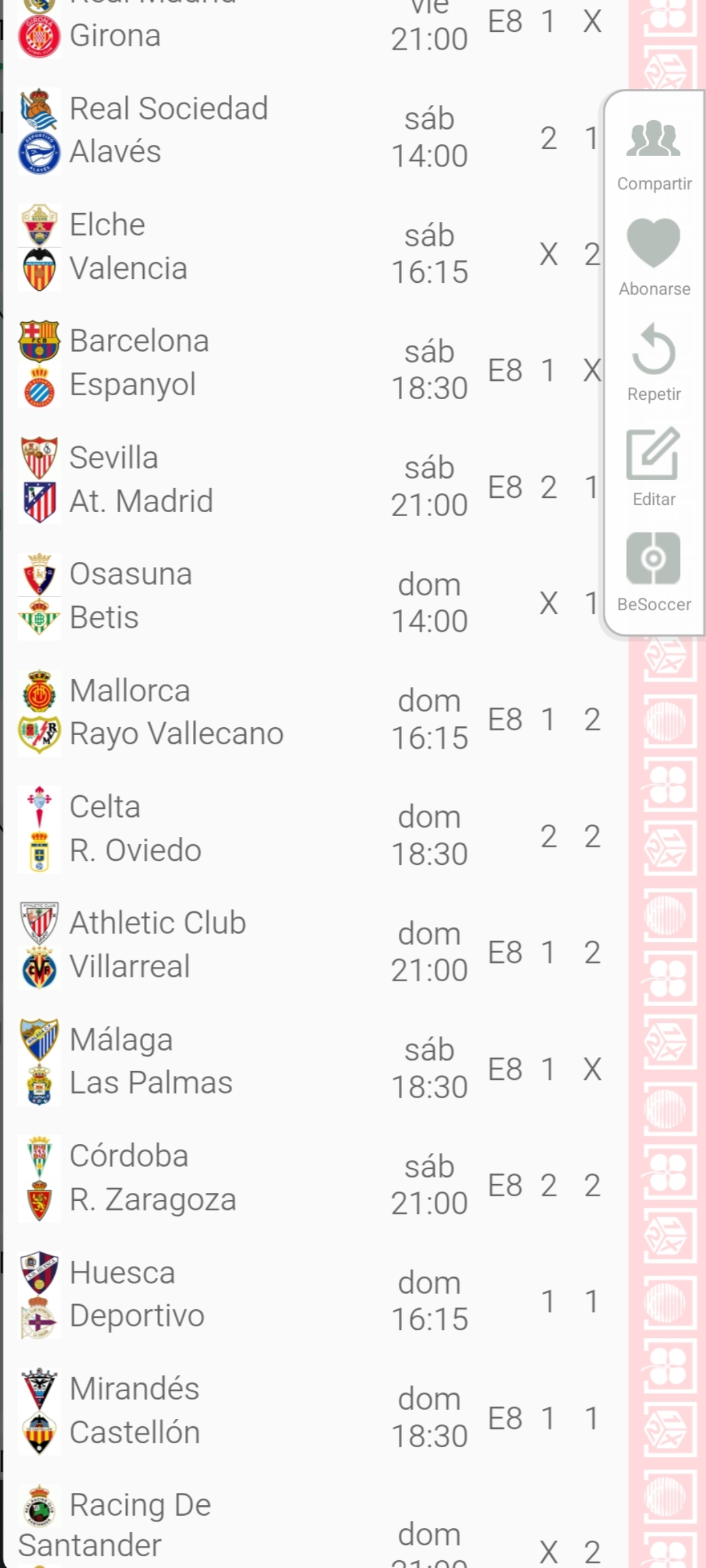Open the Rayo Vallecano team entry
This screenshot has height=1568, width=706.
tap(176, 734)
